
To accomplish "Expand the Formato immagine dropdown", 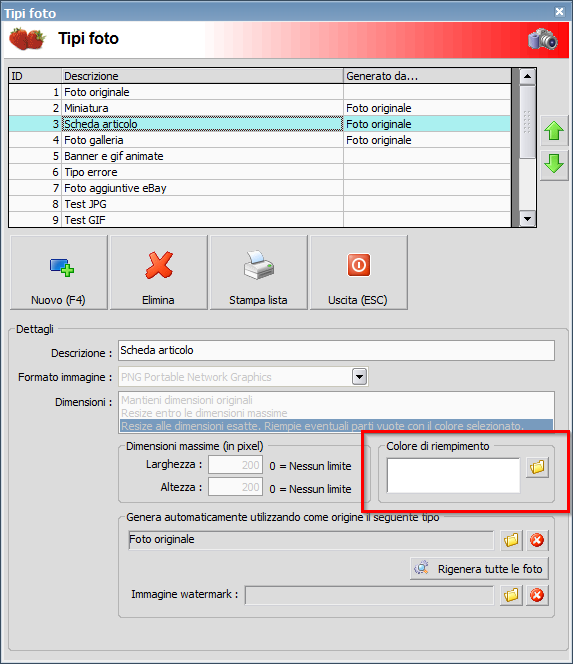I will click(x=359, y=376).
